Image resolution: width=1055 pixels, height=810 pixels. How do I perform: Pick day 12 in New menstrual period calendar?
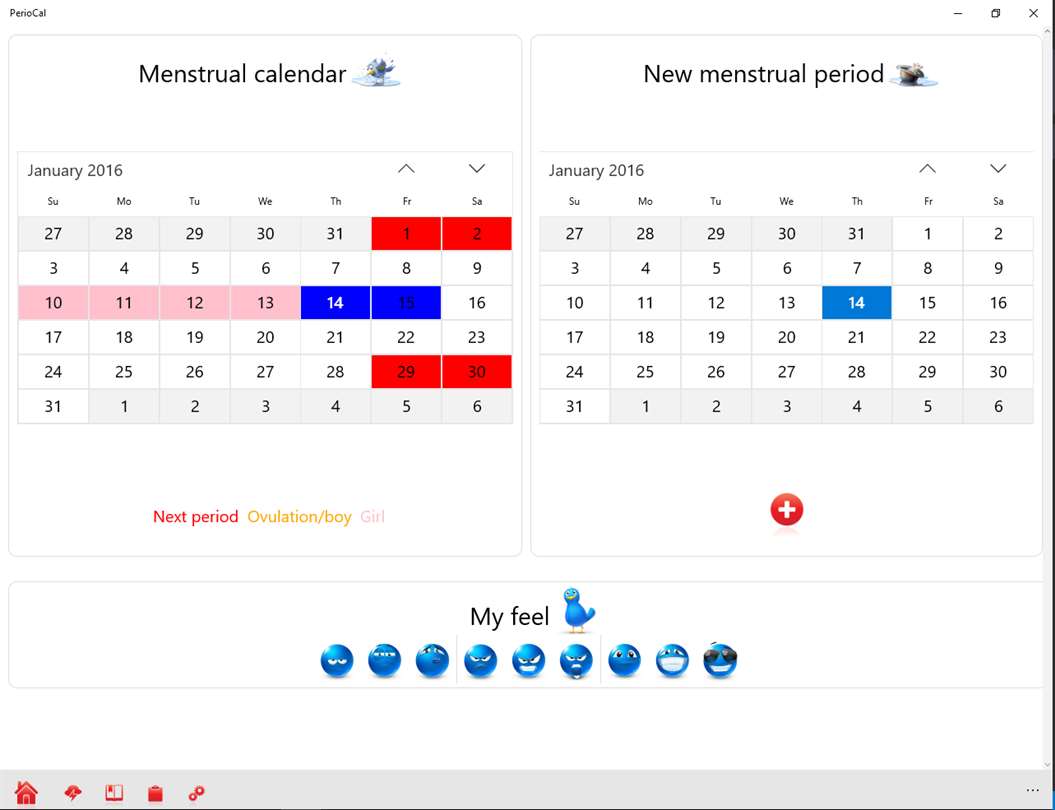pyautogui.click(x=716, y=303)
